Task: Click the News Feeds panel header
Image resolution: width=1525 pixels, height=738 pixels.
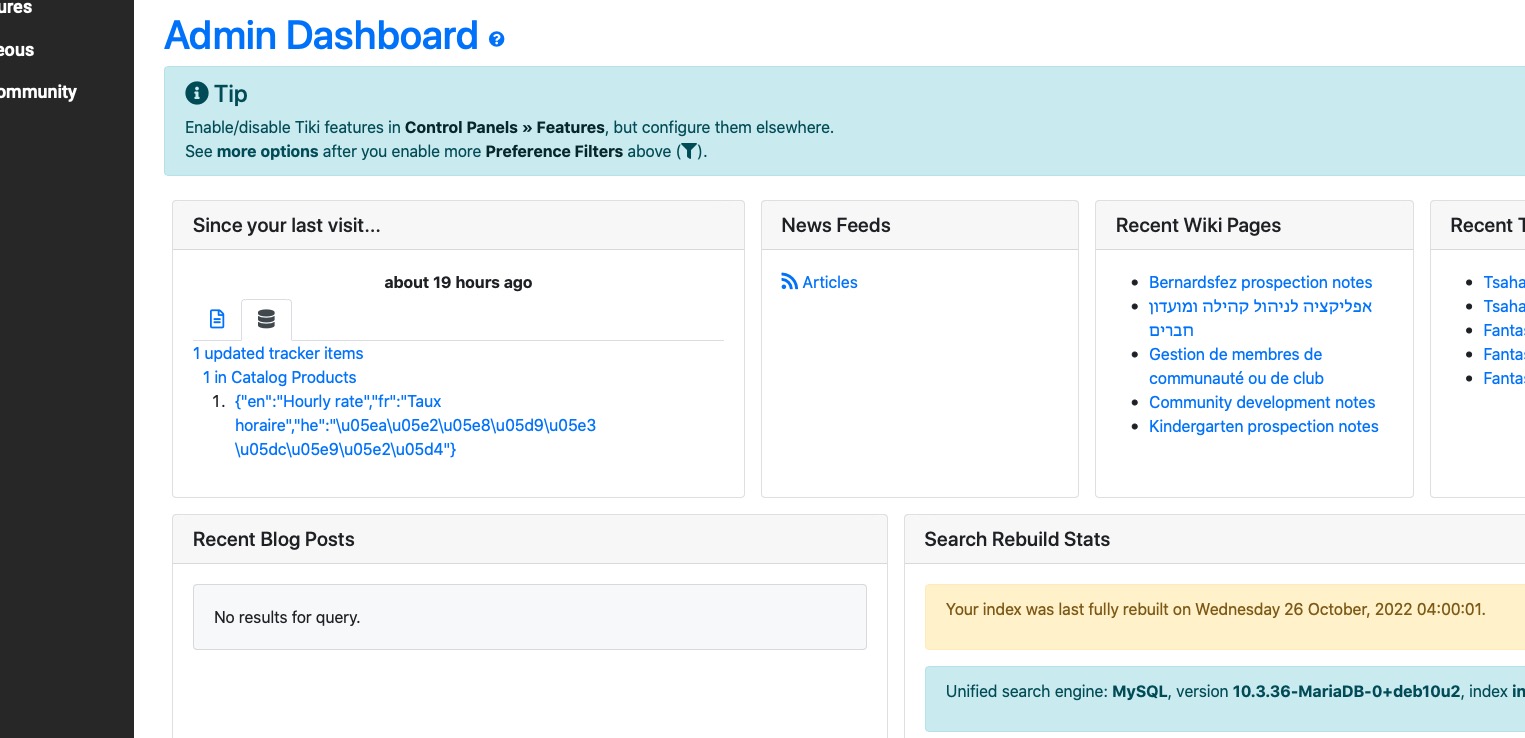Action: click(x=920, y=225)
